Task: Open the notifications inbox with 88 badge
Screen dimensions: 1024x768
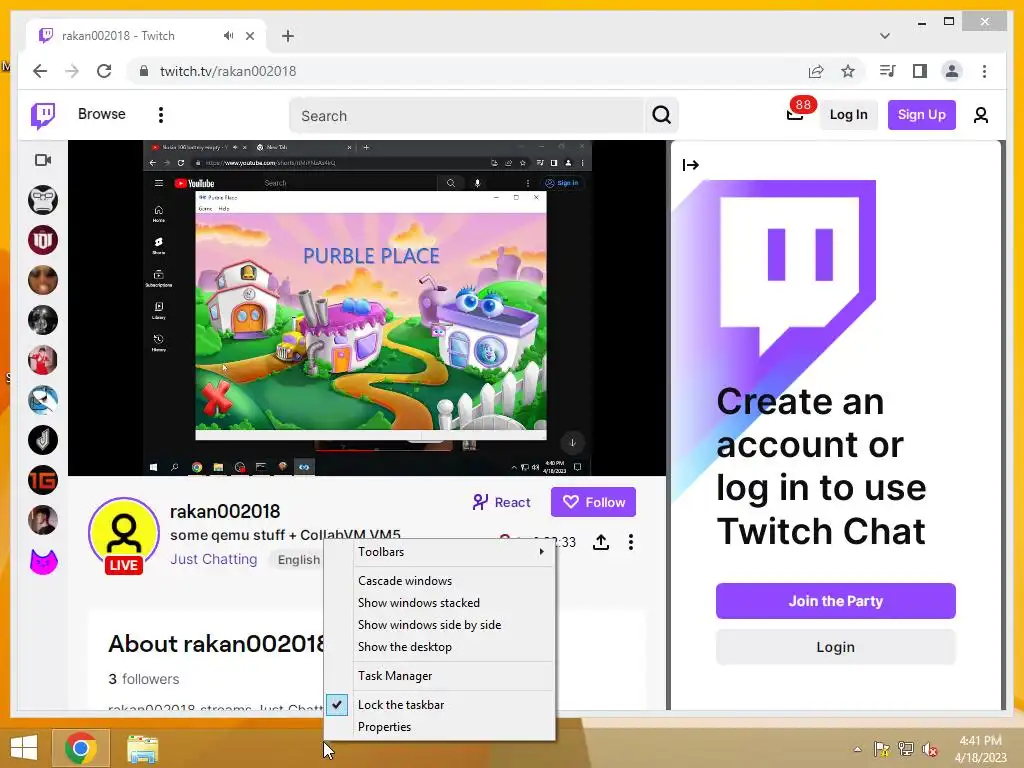Action: [795, 115]
